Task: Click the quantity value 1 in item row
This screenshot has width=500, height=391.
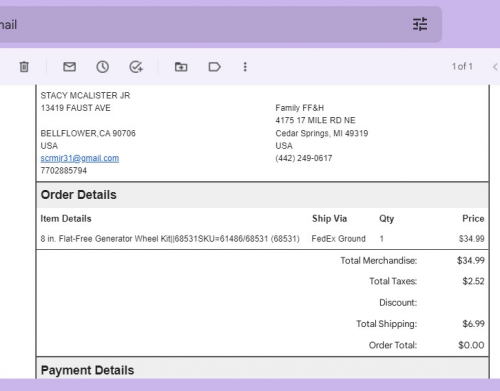Action: coord(382,239)
